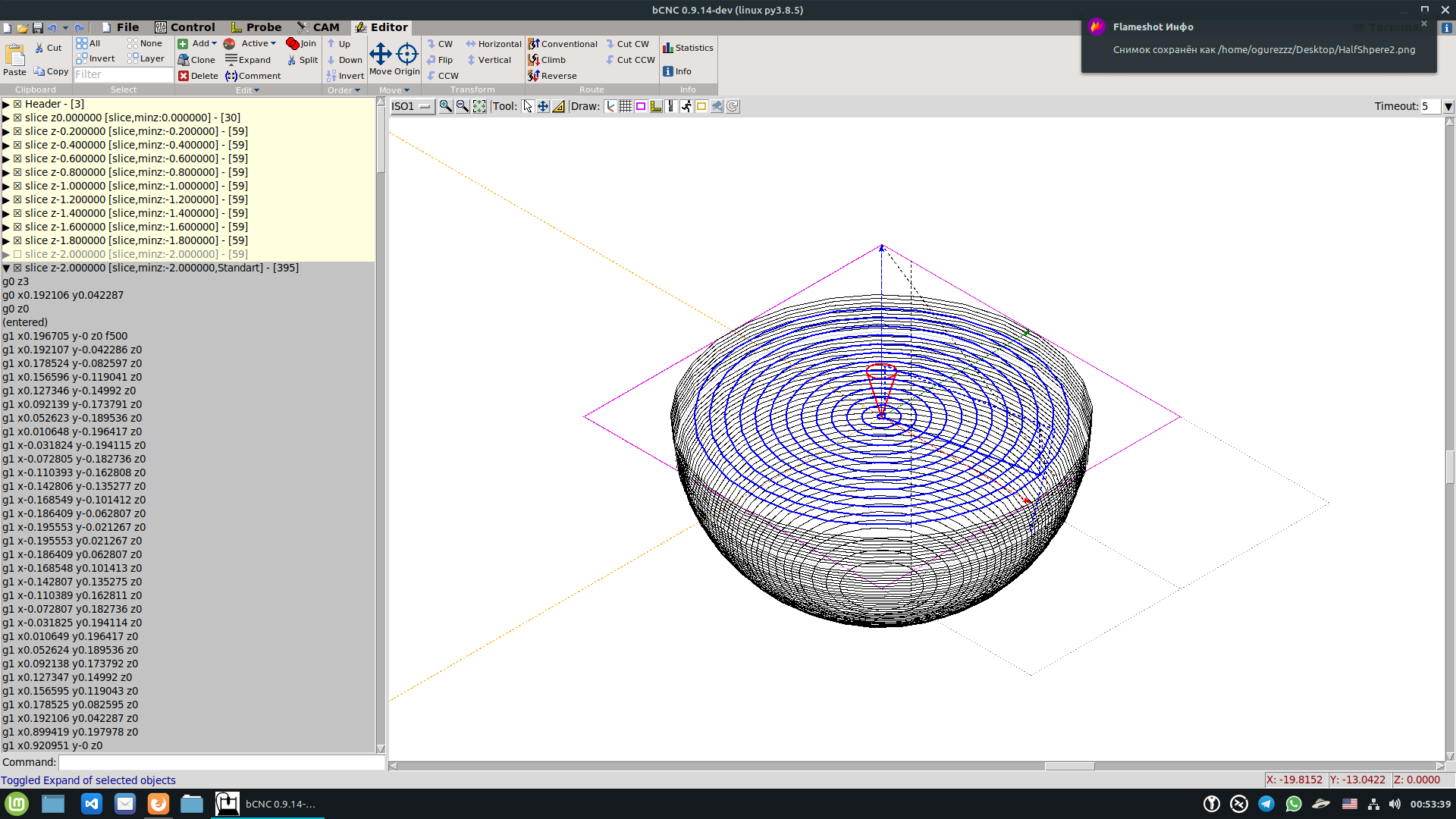
Task: Click the Origin crosshair icon
Action: [x=407, y=55]
